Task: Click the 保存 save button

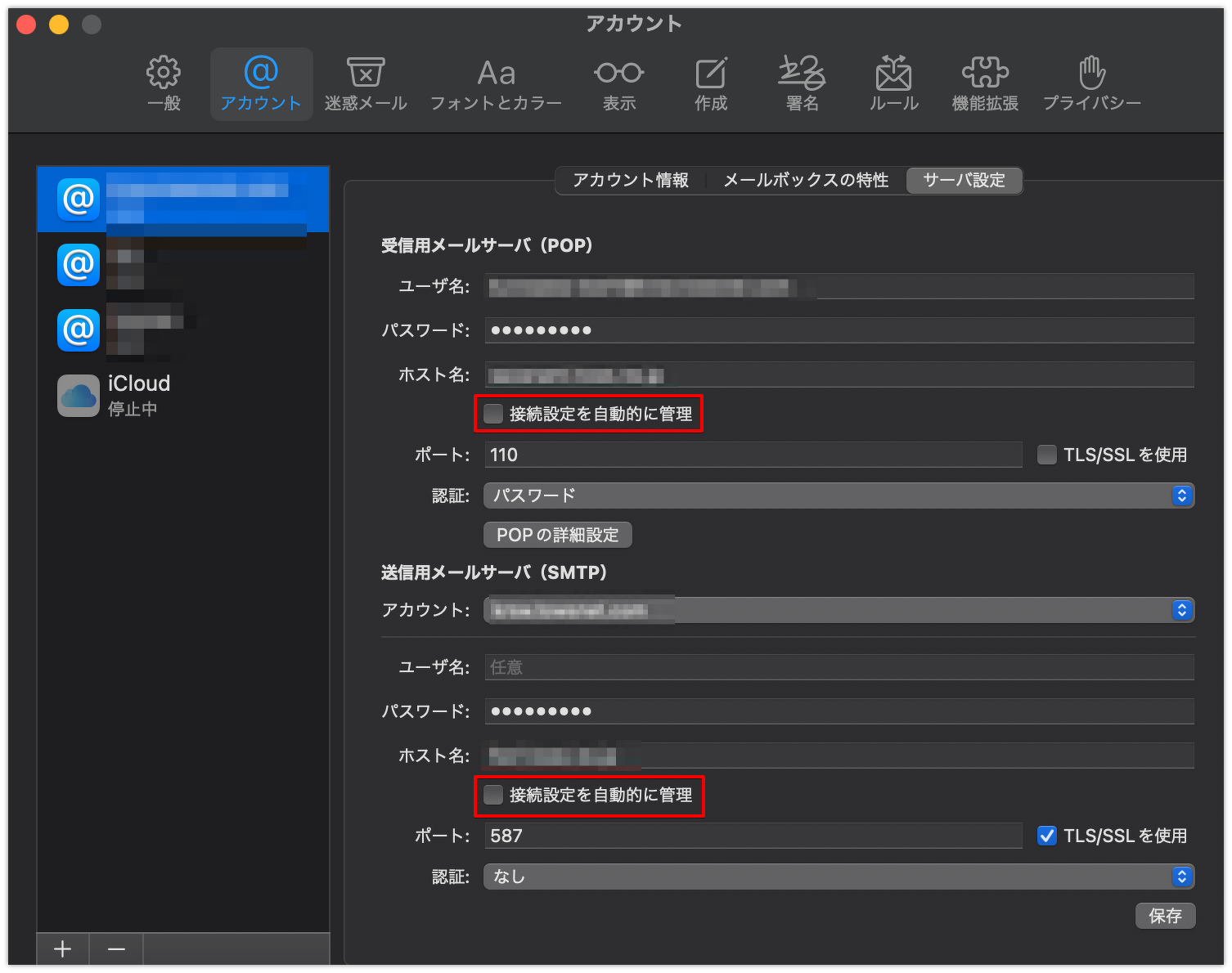Action: pos(1165,916)
